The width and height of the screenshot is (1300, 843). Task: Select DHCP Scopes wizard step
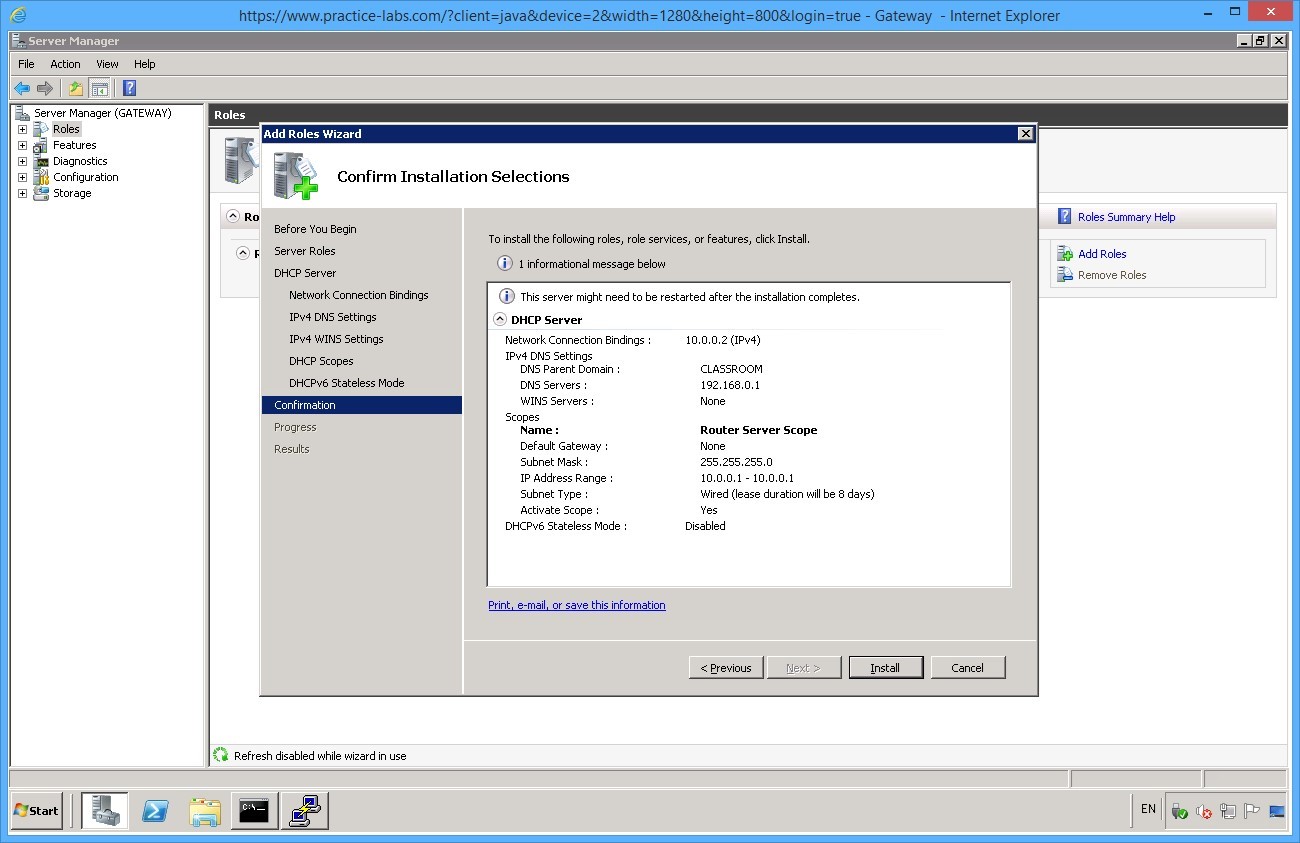tap(321, 362)
